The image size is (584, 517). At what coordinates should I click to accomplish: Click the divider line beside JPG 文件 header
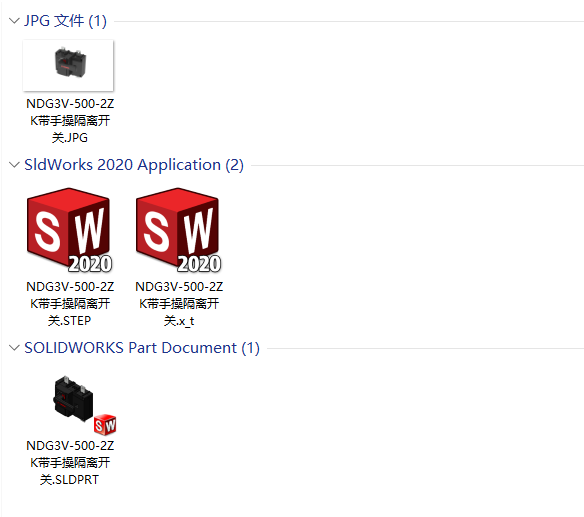[x=349, y=22]
